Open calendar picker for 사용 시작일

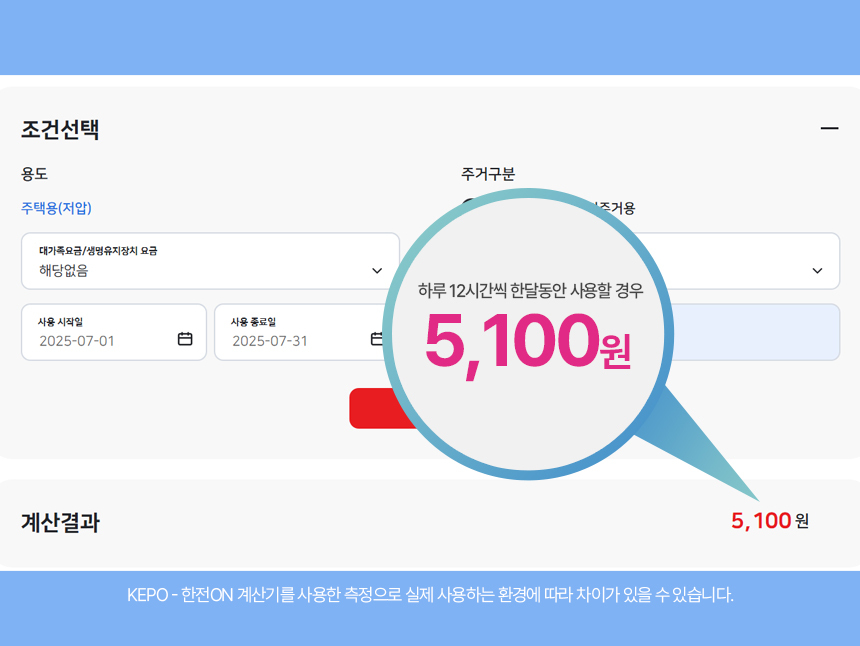(x=185, y=339)
